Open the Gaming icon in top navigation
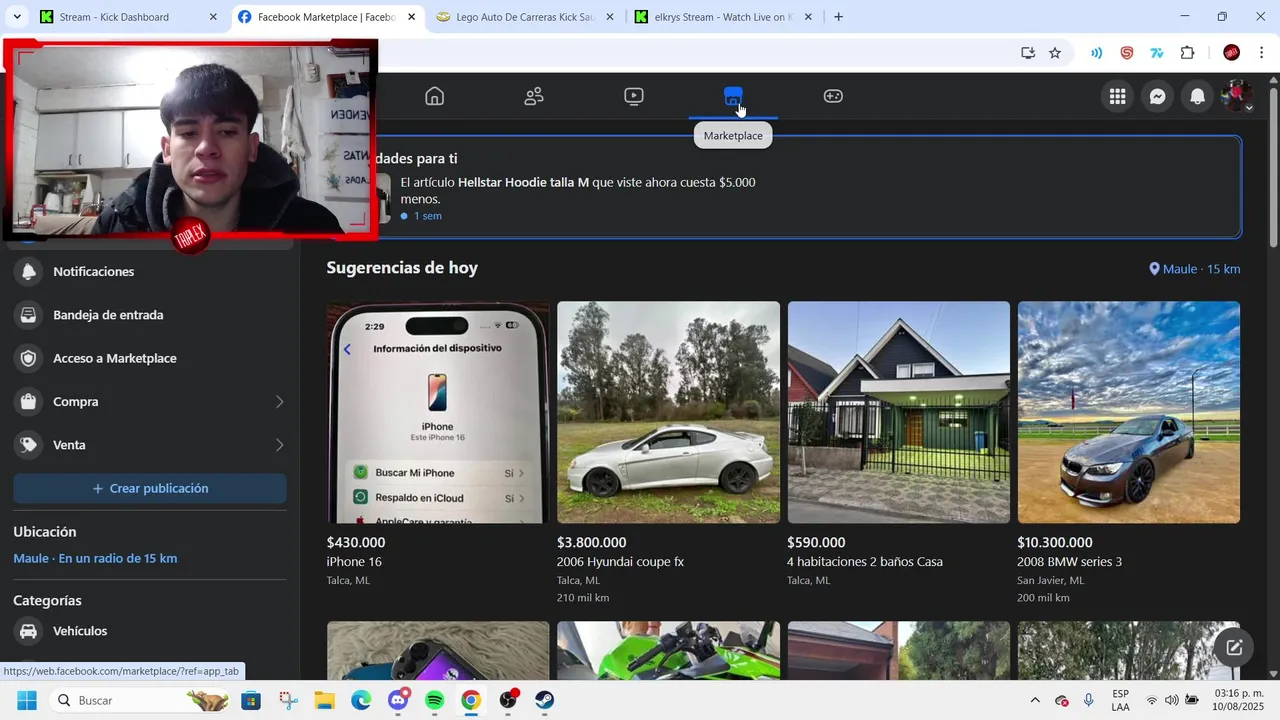1280x720 pixels. [x=833, y=96]
